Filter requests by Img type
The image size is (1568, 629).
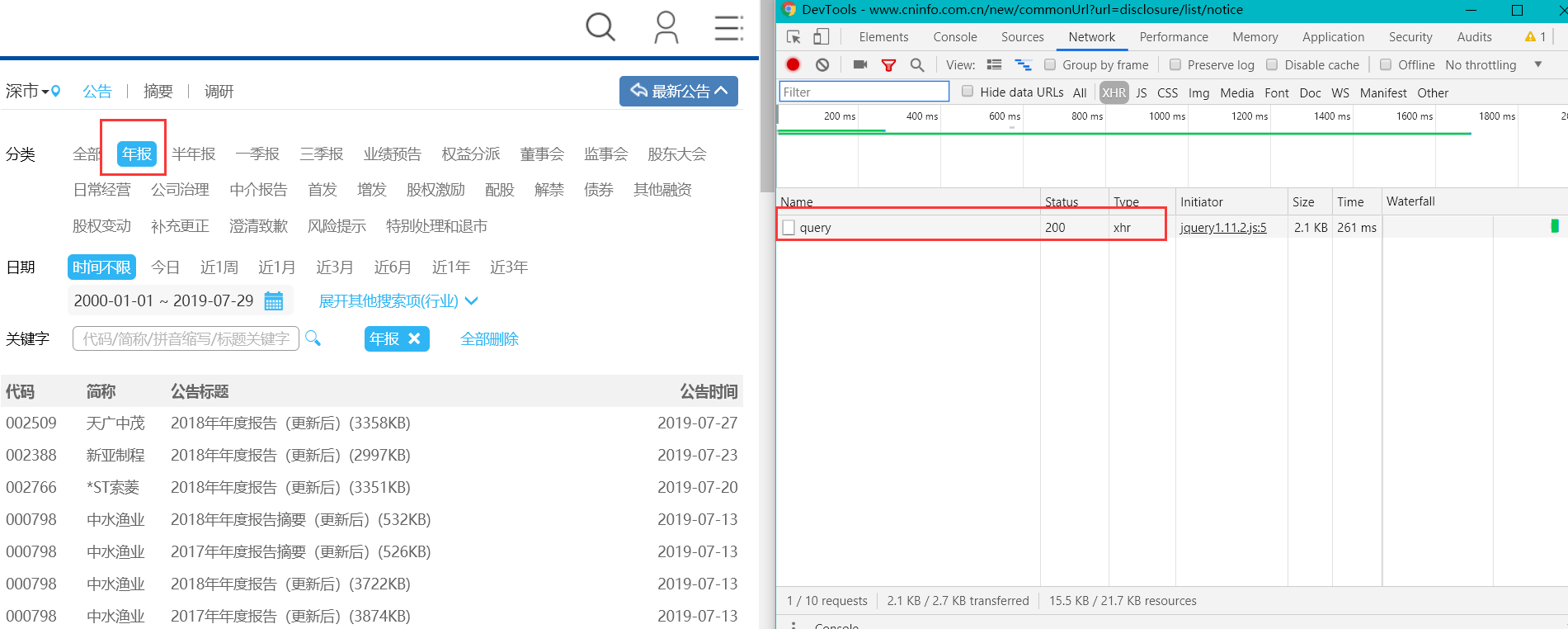point(1198,92)
